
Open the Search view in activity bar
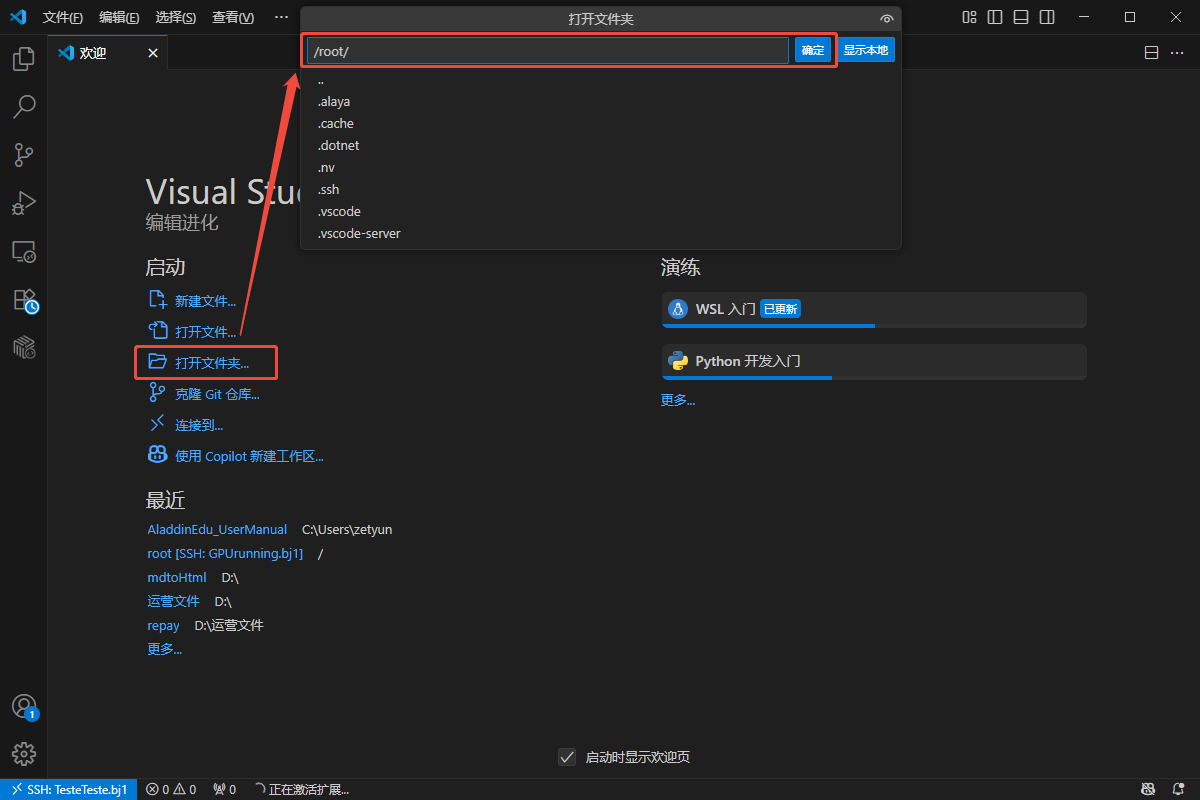[24, 106]
